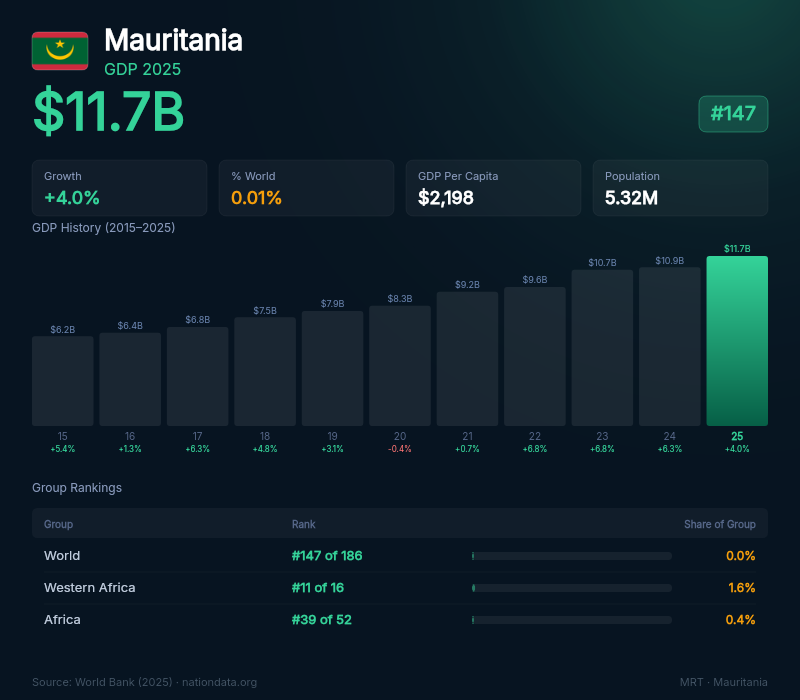The height and width of the screenshot is (700, 800).
Task: Click the 1.6% share value
Action: 741,588
